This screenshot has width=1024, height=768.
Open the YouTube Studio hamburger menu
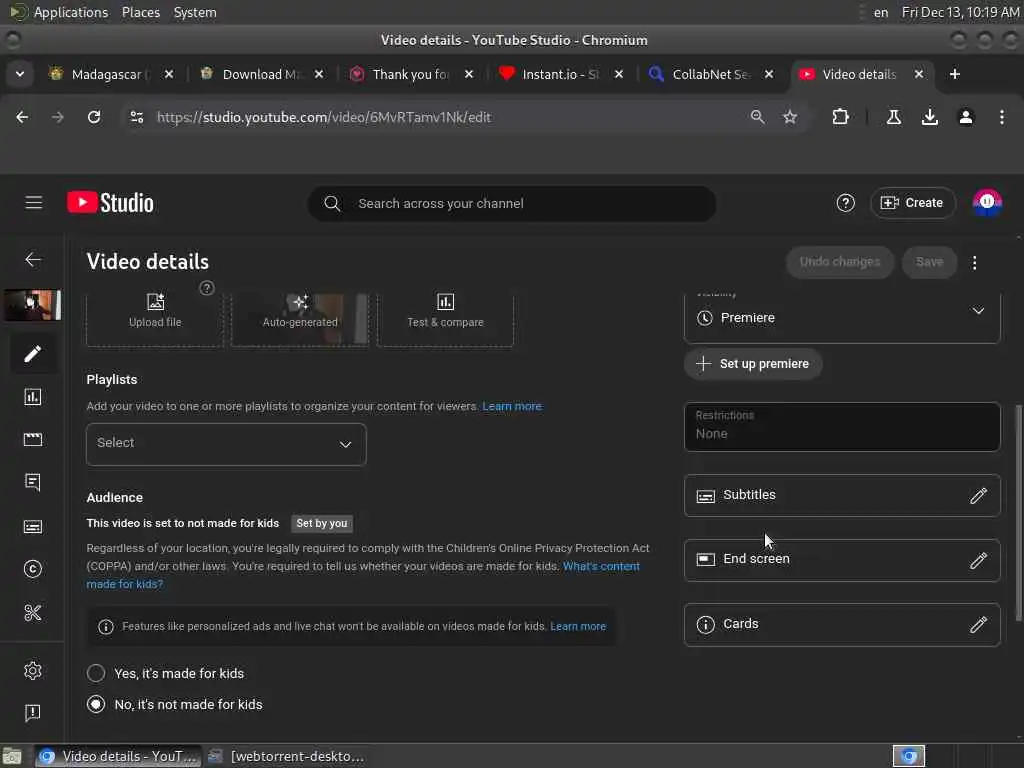tap(33, 203)
